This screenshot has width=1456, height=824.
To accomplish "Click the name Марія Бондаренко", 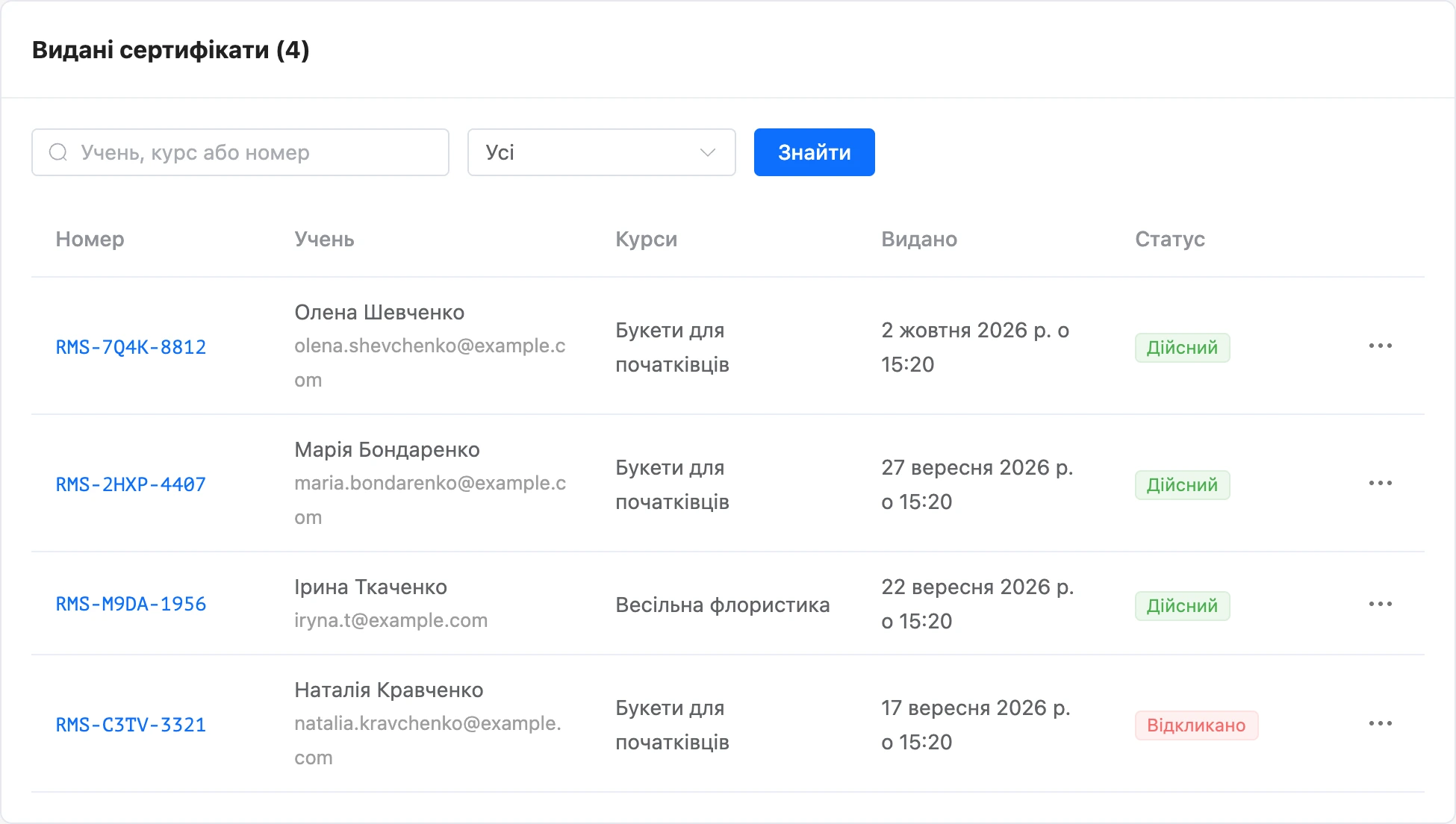I will pos(387,449).
